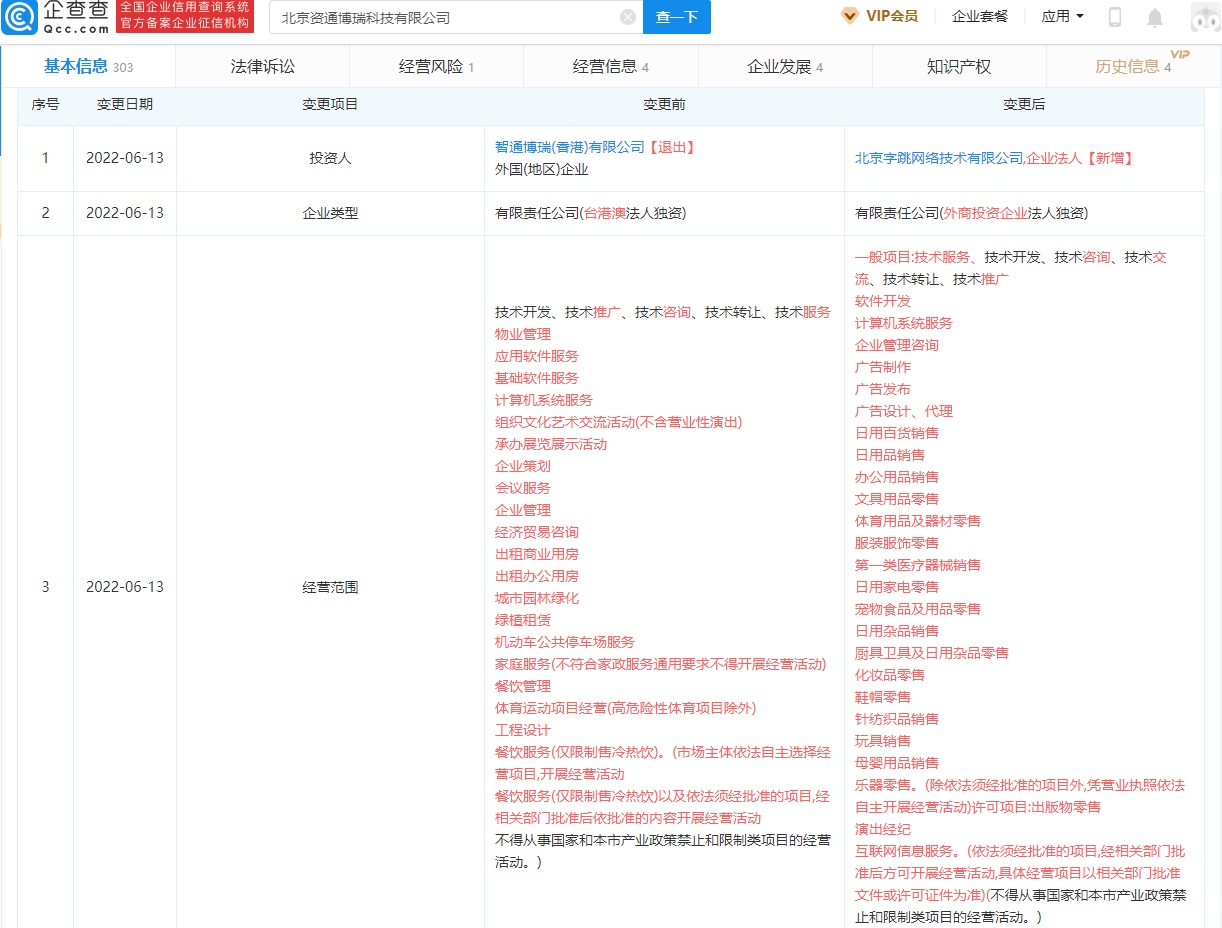This screenshot has width=1222, height=928.
Task: Click the 序号 column header
Action: pos(45,105)
